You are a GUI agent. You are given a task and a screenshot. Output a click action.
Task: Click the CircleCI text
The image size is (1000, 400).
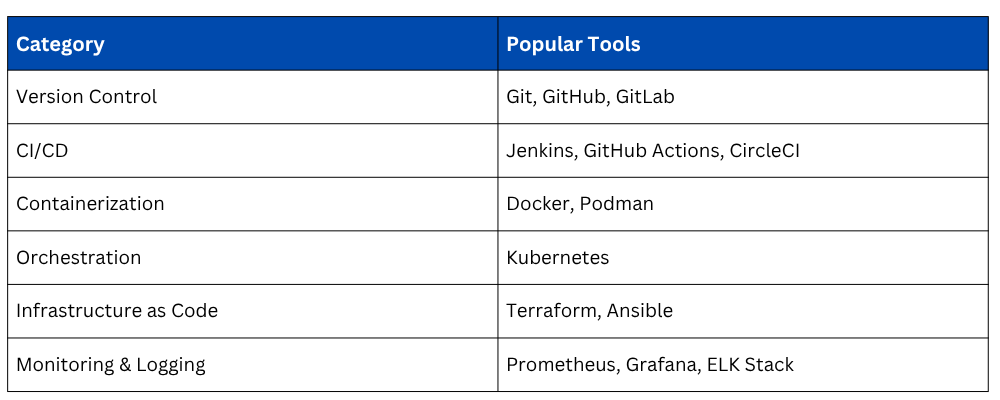764,151
